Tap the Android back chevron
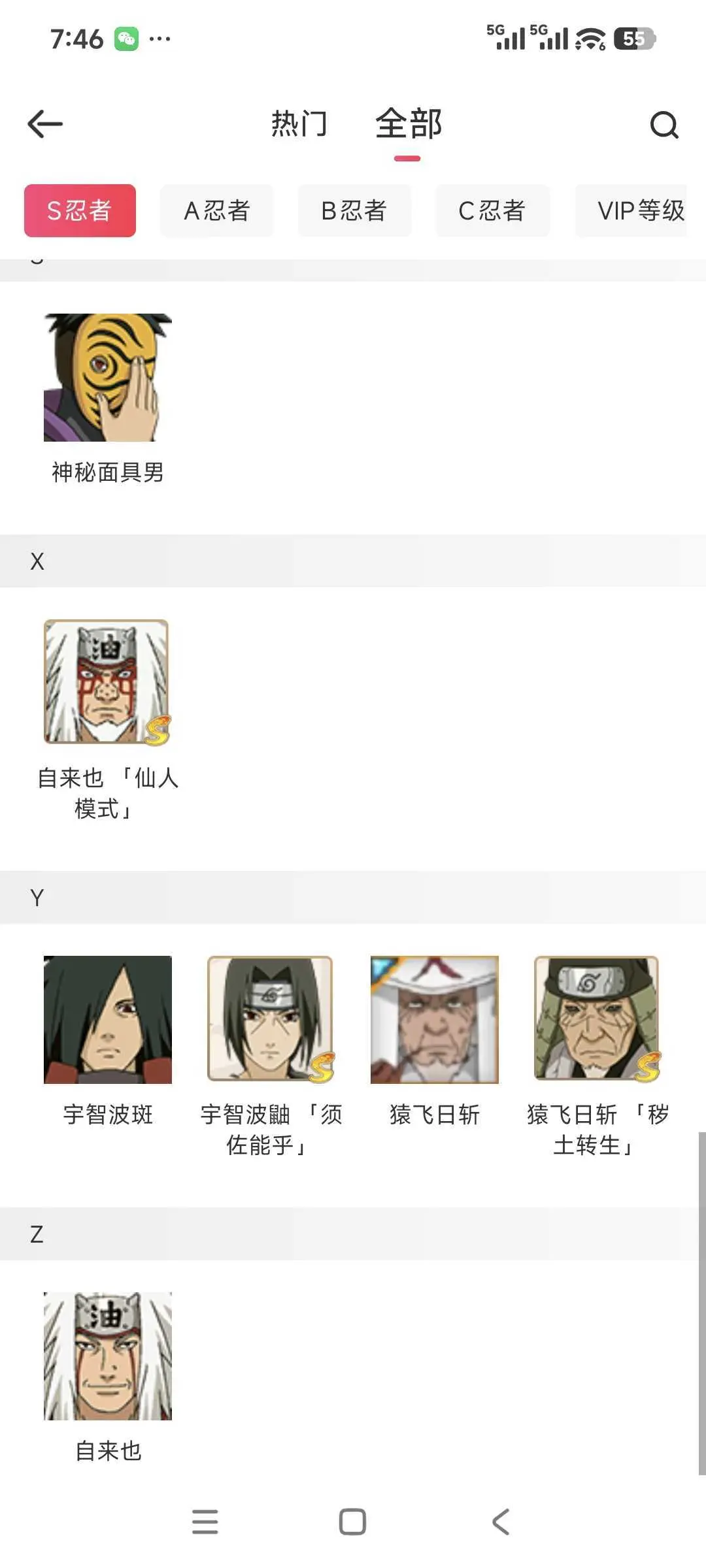Image resolution: width=706 pixels, height=1568 pixels. [x=500, y=1522]
